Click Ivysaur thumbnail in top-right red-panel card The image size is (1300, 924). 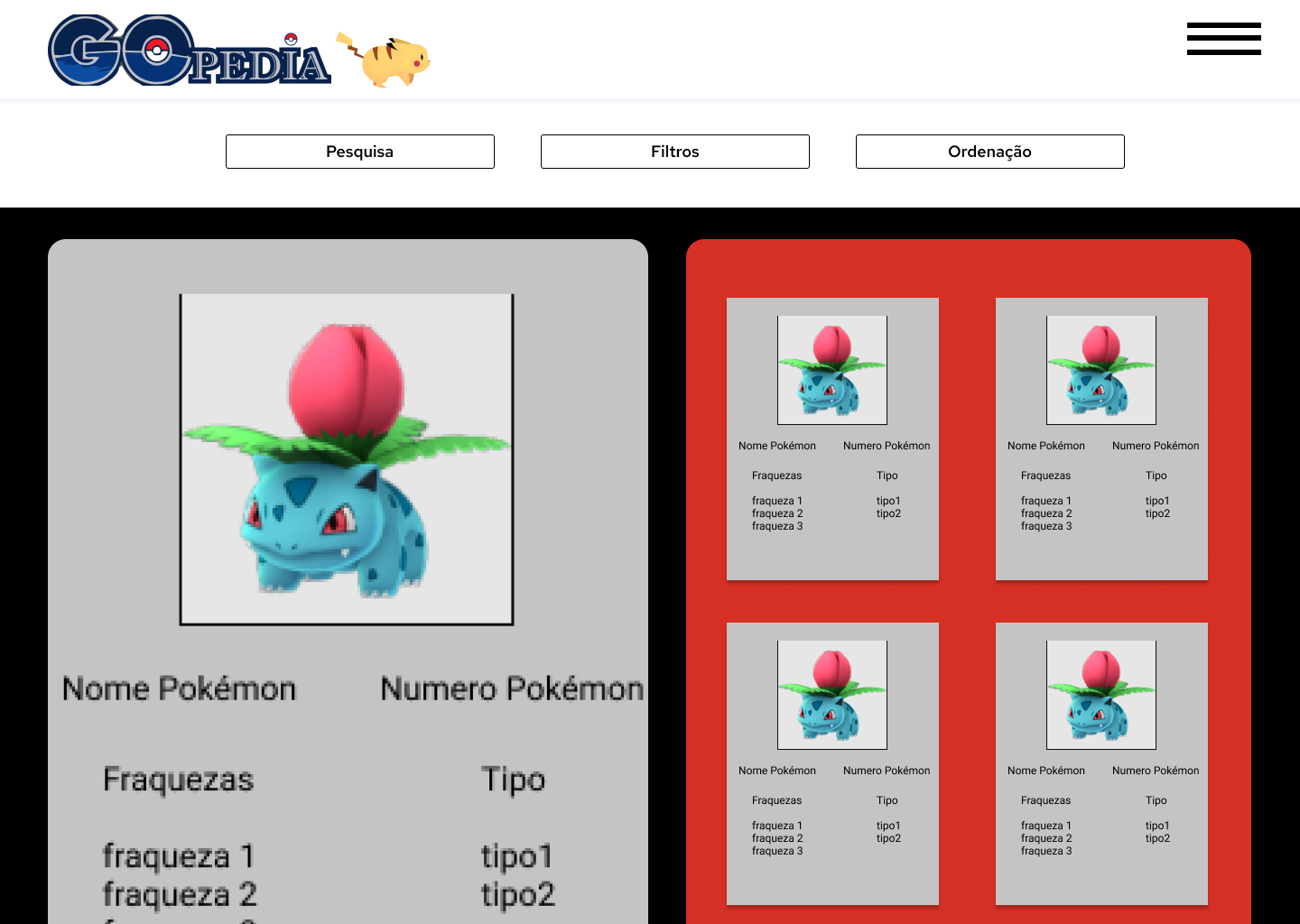tap(1101, 370)
